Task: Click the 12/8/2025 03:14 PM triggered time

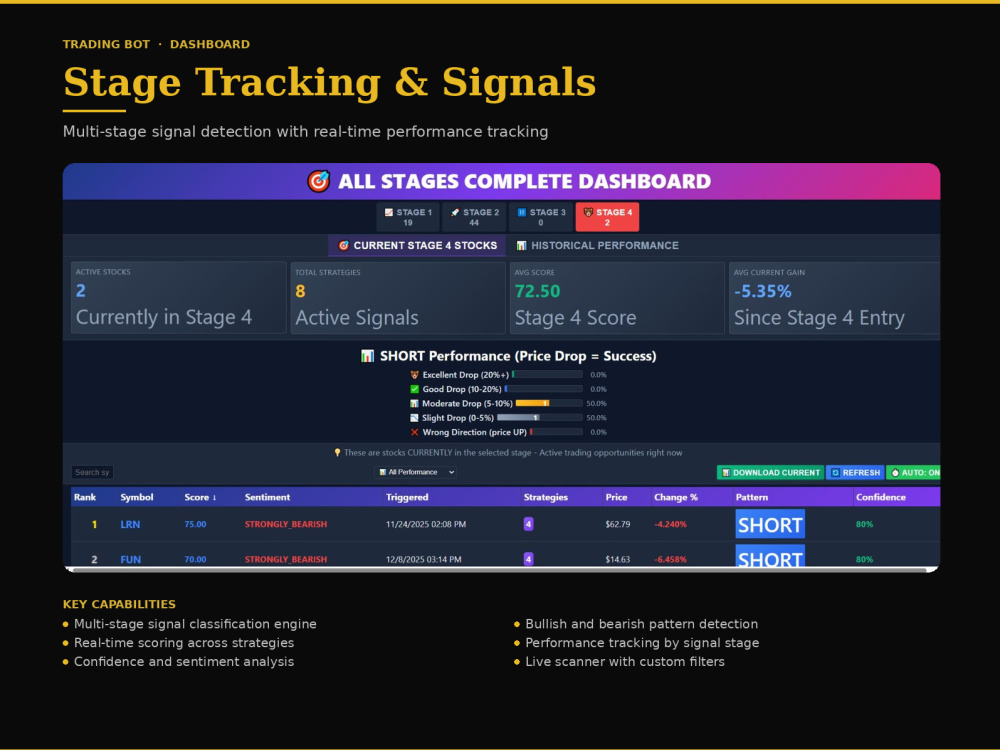Action: pos(423,559)
